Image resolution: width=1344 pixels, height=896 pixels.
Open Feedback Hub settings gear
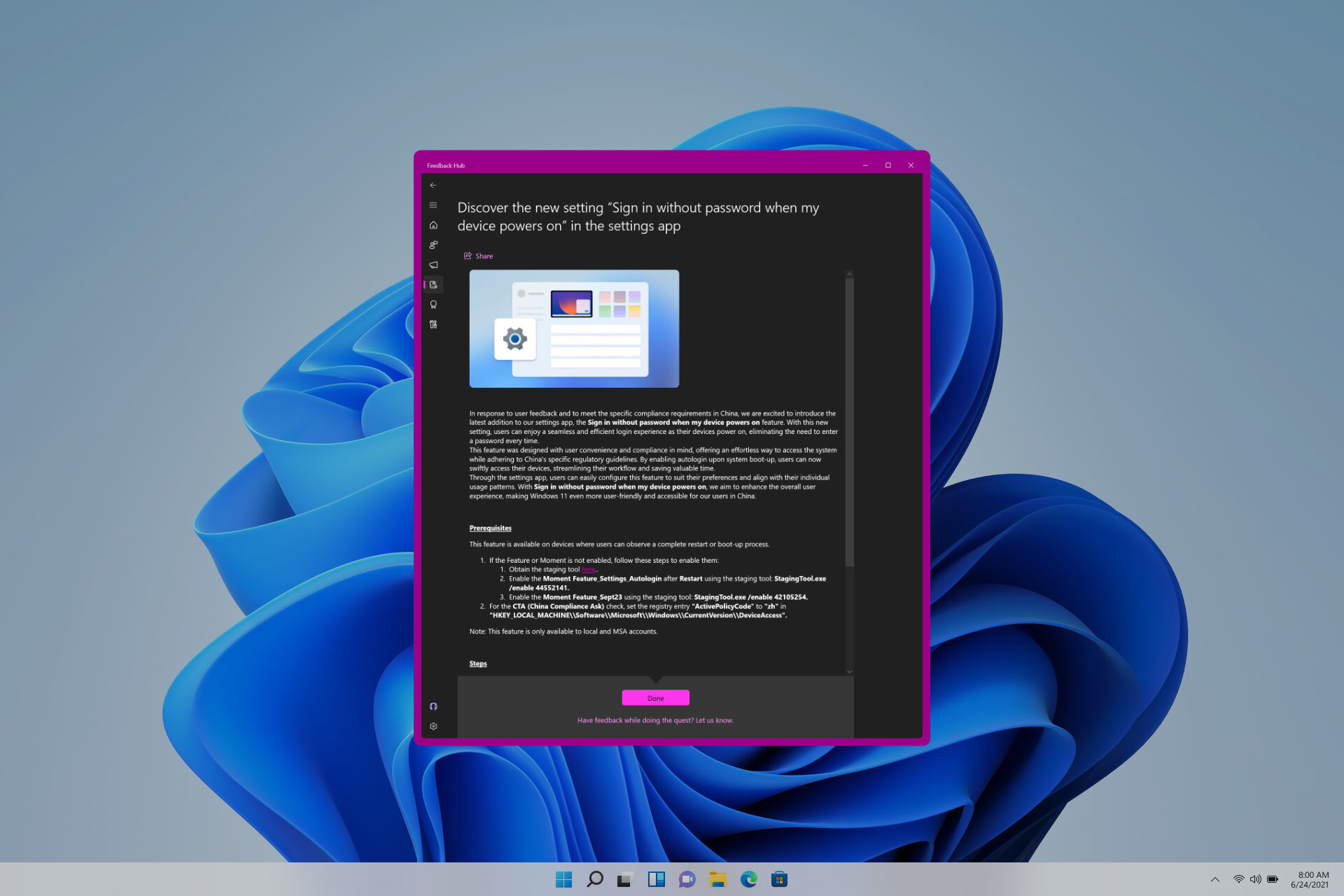point(433,727)
